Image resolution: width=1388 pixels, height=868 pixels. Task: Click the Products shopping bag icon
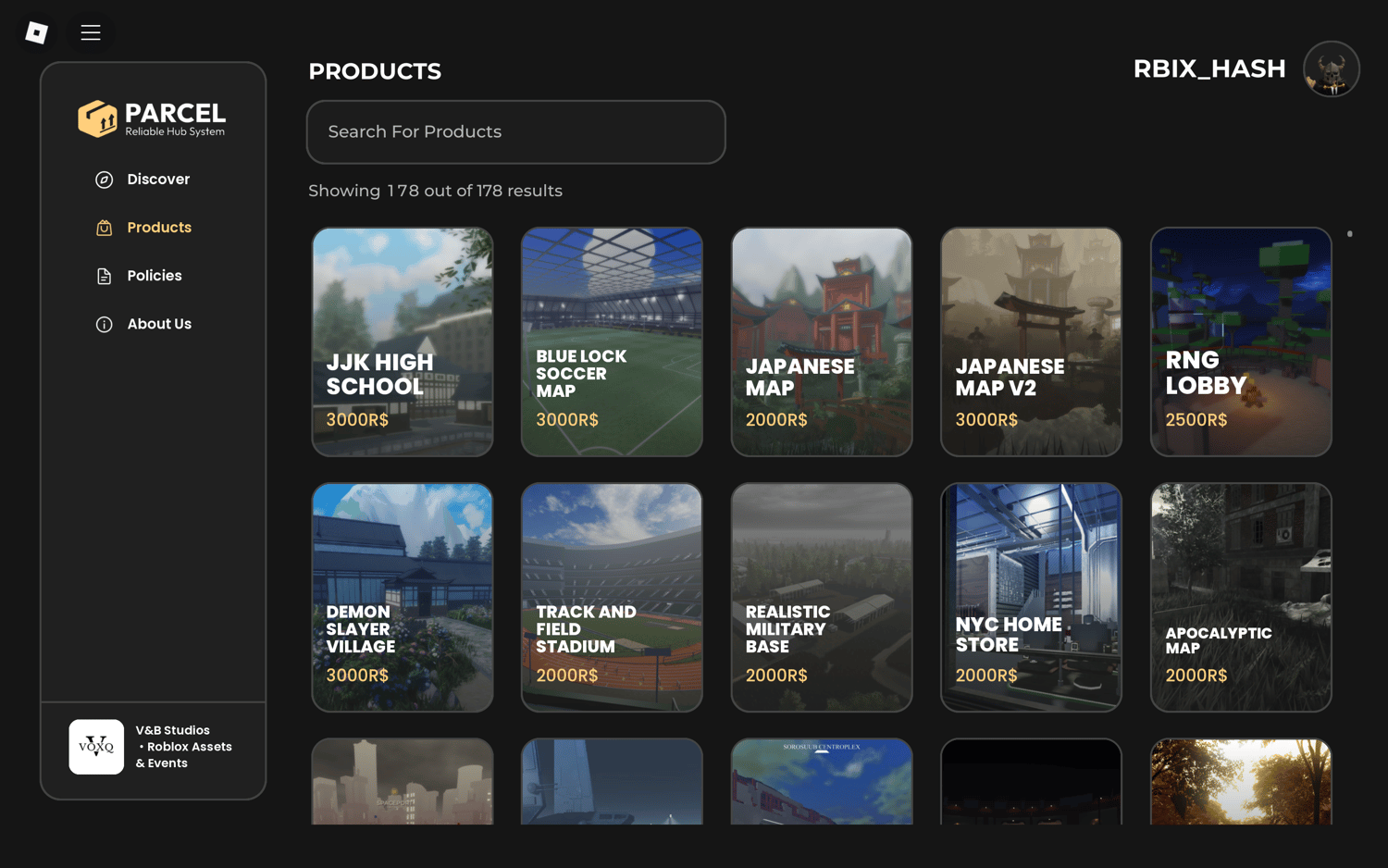pos(105,228)
